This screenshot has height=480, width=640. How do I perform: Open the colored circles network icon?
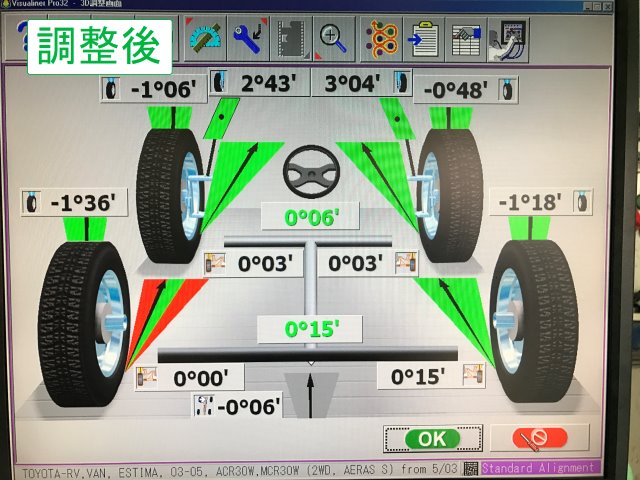pos(380,37)
